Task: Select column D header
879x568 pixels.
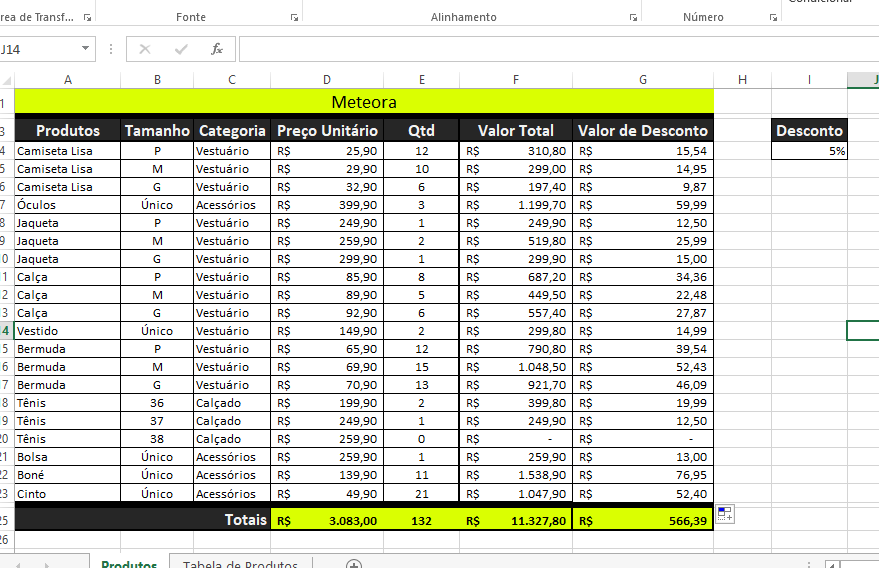Action: [x=327, y=80]
